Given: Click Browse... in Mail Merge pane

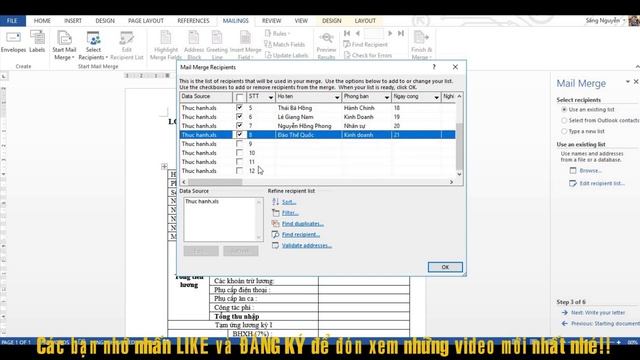Looking at the screenshot, I should click(590, 171).
